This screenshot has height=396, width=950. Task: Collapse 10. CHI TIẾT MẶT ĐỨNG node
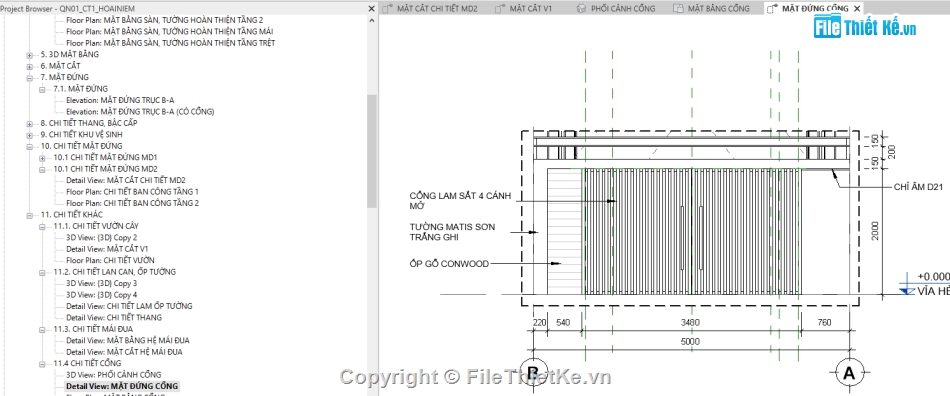tap(29, 147)
